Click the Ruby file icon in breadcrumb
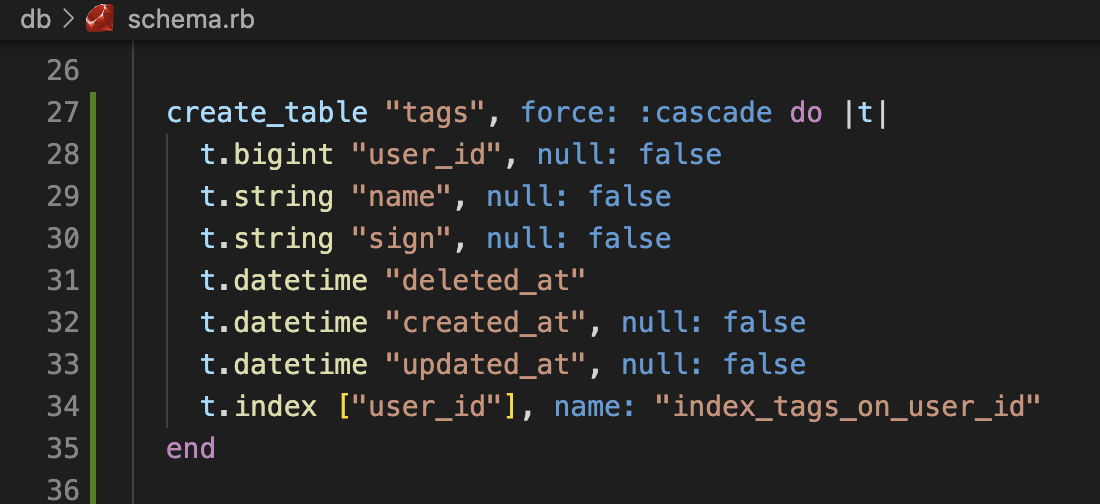The height and width of the screenshot is (504, 1100). [x=100, y=18]
